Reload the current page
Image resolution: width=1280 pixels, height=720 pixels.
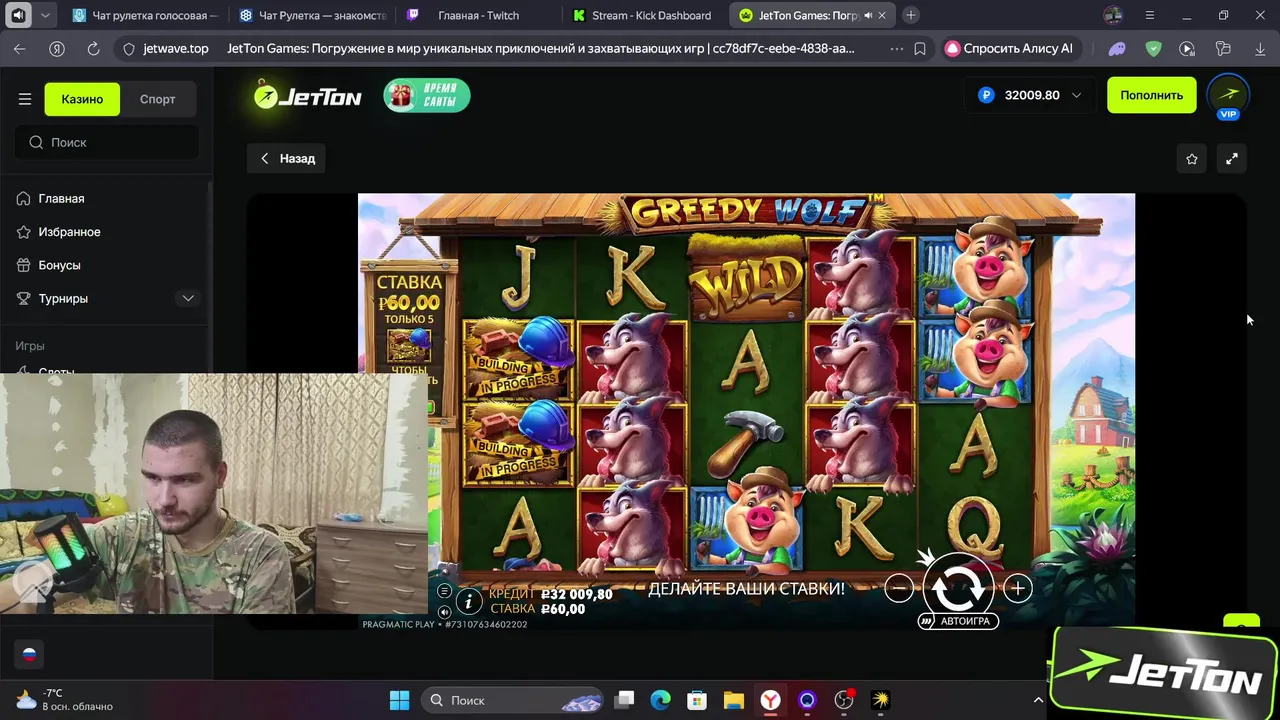[x=93, y=48]
